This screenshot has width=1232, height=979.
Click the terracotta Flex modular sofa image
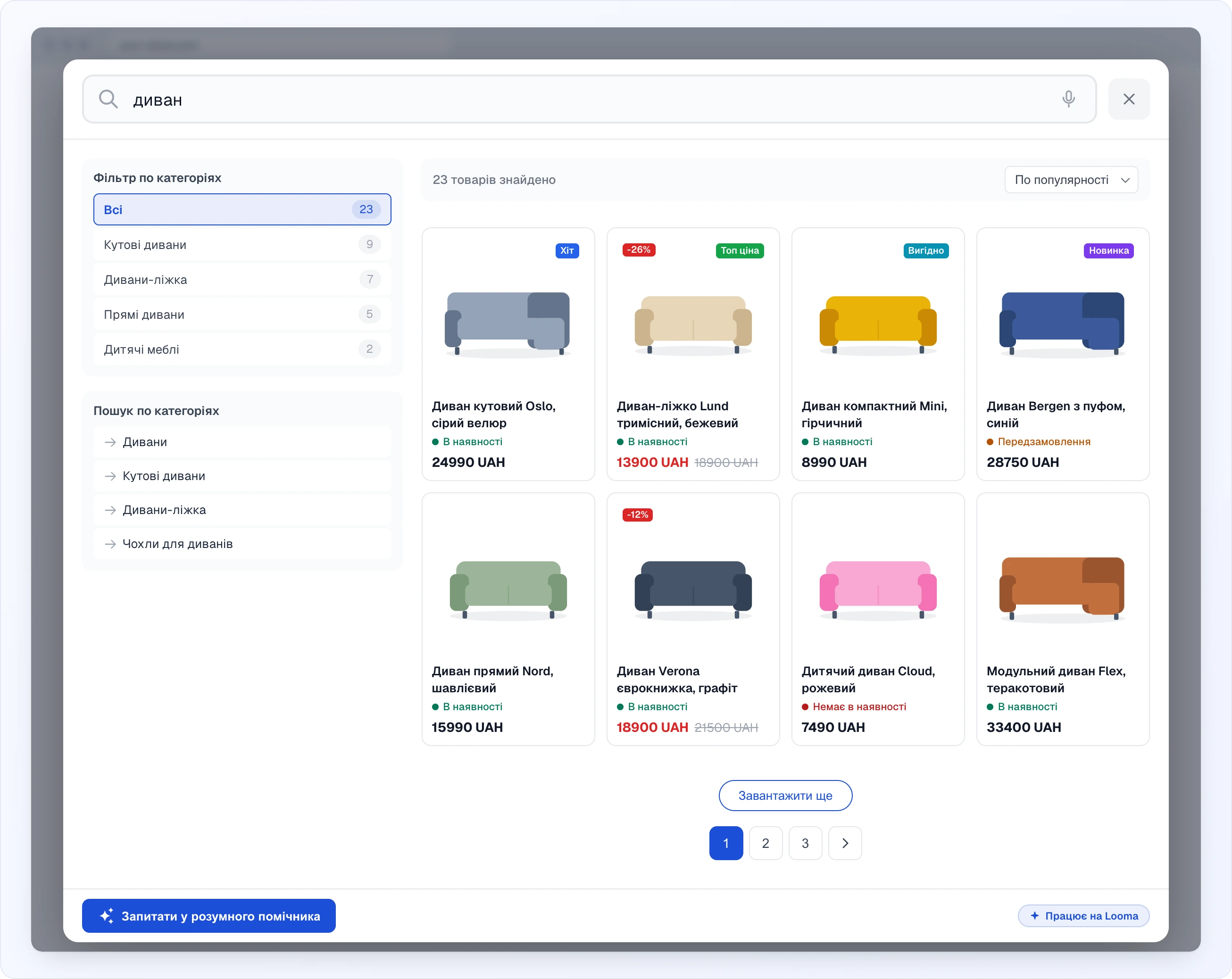[1062, 589]
